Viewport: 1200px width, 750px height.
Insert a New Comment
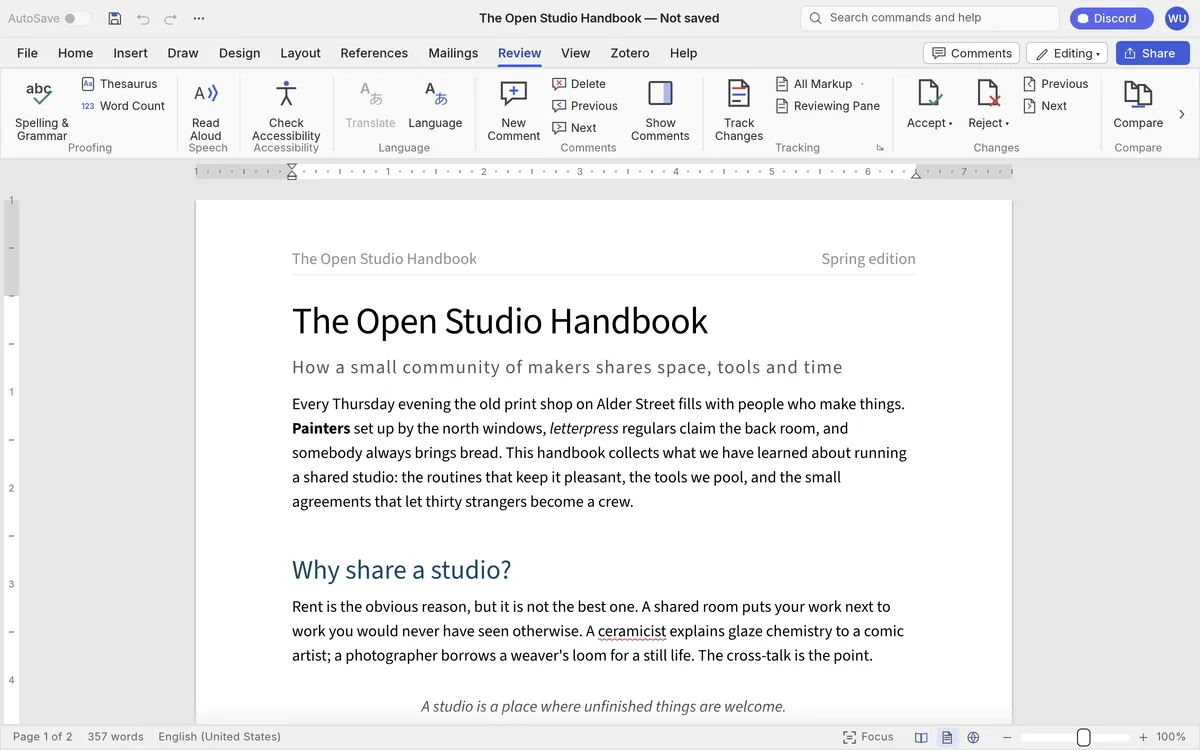coord(513,110)
